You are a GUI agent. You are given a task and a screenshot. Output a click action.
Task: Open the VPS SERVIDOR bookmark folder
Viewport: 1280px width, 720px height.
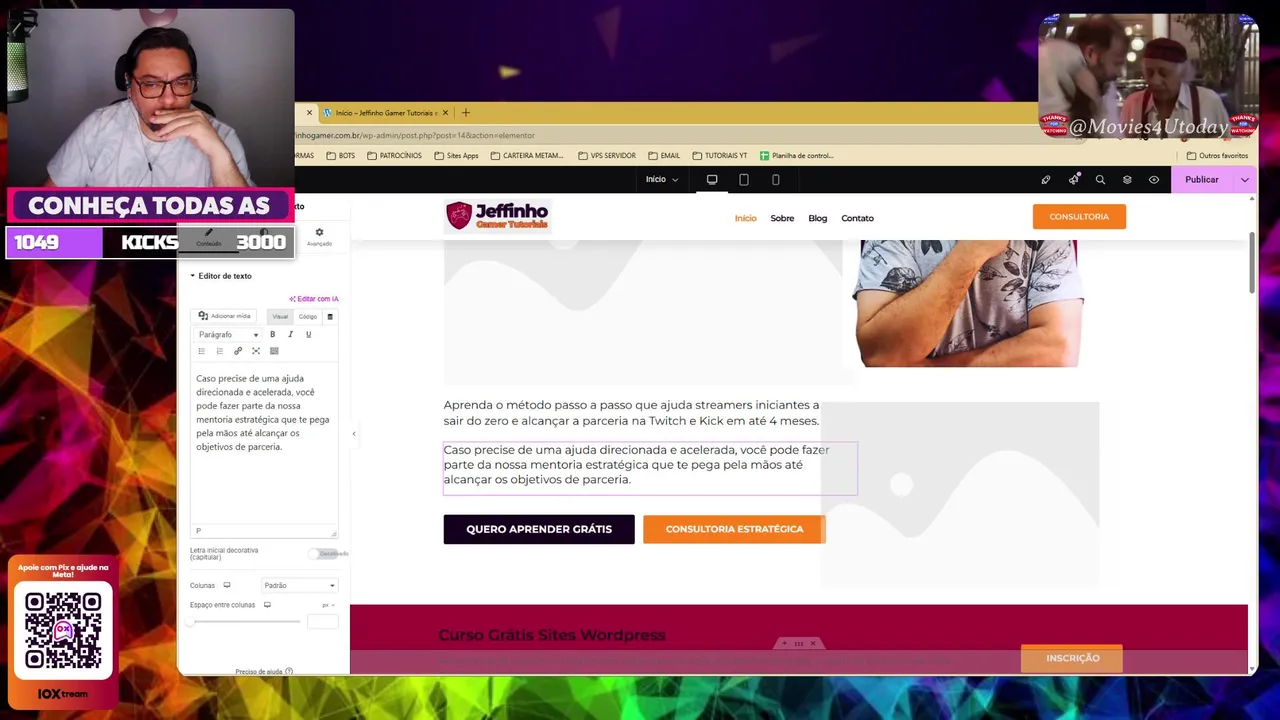coord(607,156)
